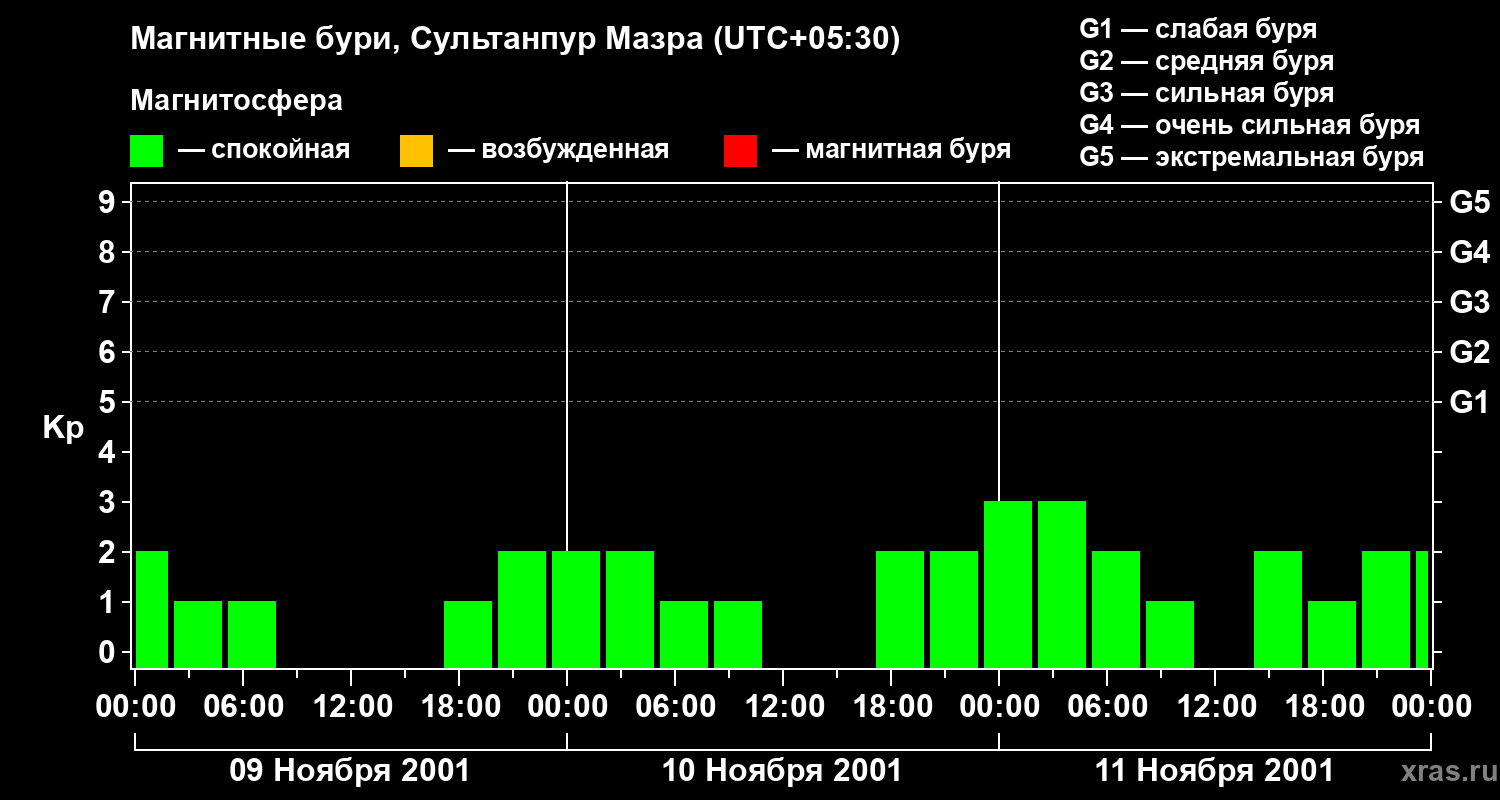Click the 00:00 label between 10 and 11 Ноября
The image size is (1500, 800).
pyautogui.click(x=999, y=707)
